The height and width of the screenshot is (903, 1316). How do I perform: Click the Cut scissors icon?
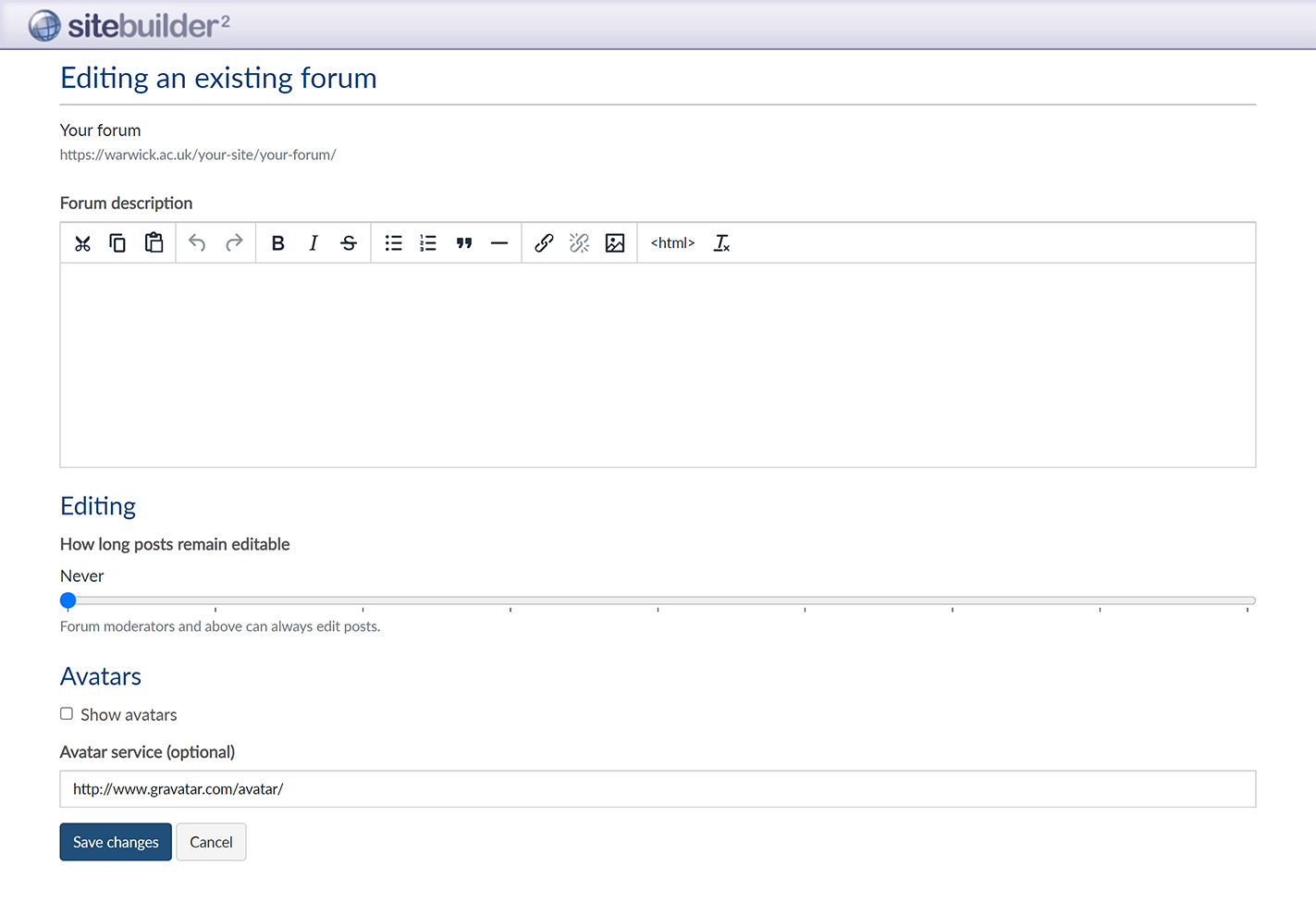pyautogui.click(x=83, y=243)
